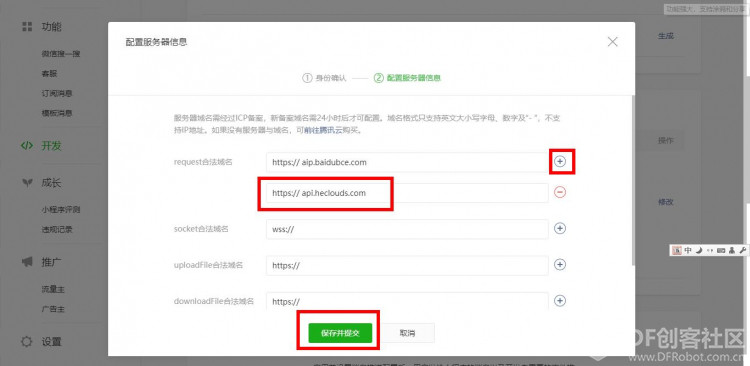Click the 功能 grid icon
The width and height of the screenshot is (750, 366).
(27, 27)
